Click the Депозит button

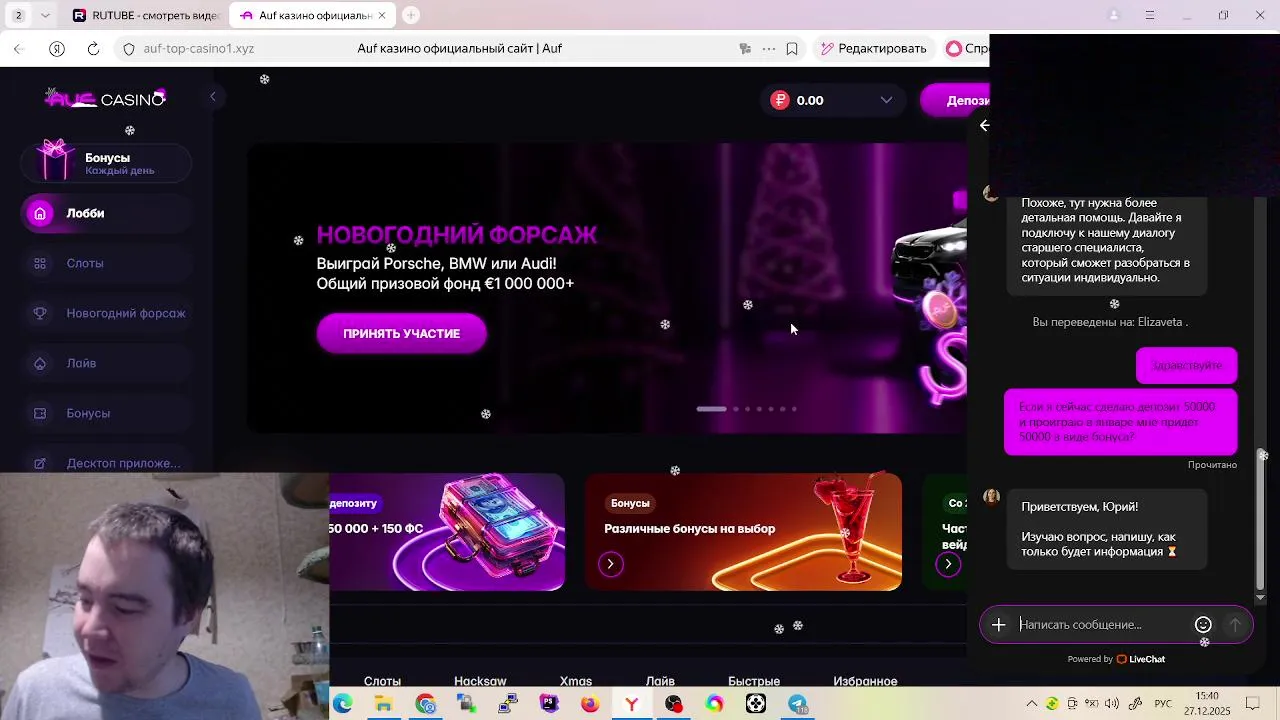pos(955,100)
